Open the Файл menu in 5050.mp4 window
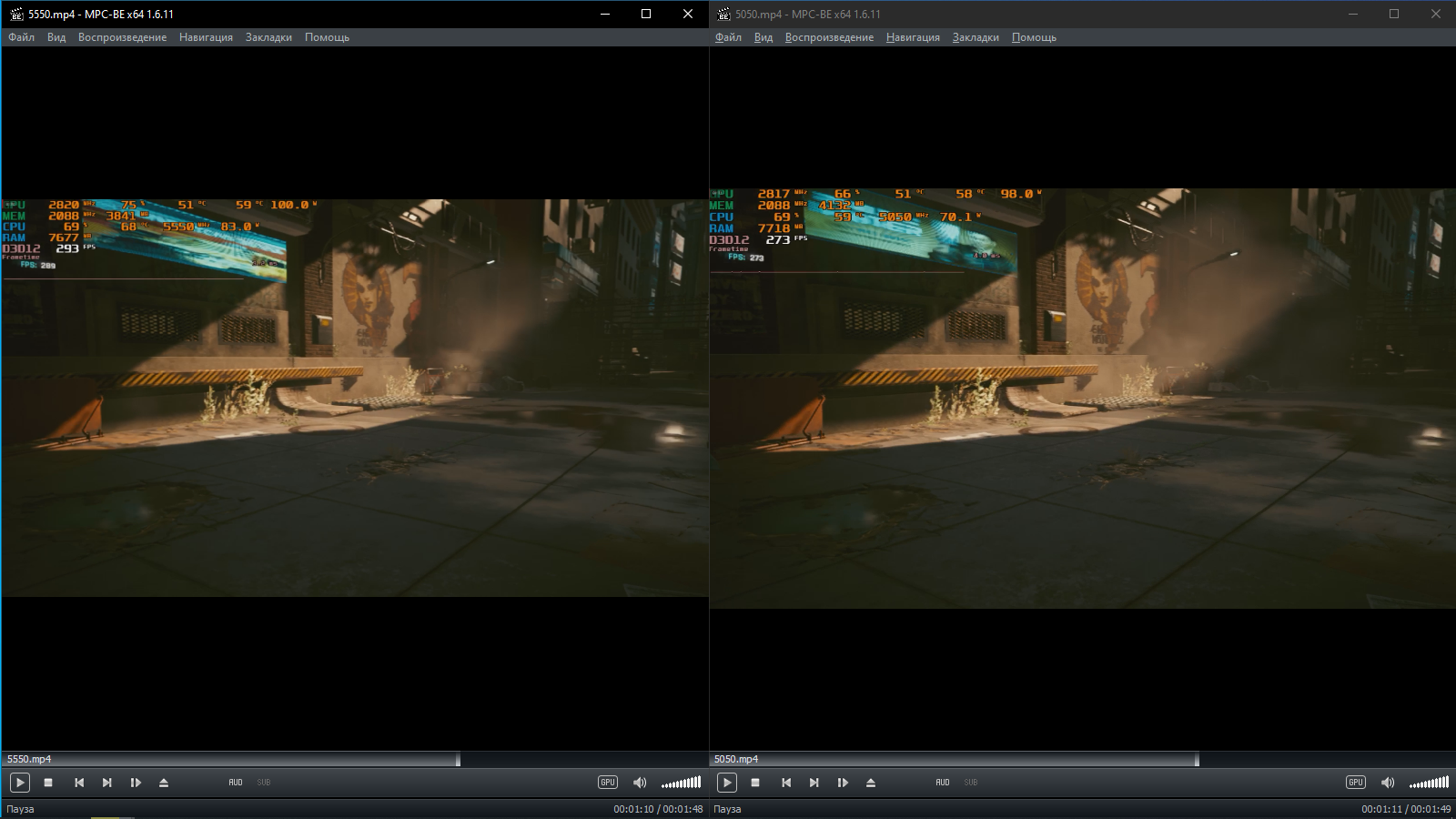Screen dimensions: 1456x819 tap(728, 37)
